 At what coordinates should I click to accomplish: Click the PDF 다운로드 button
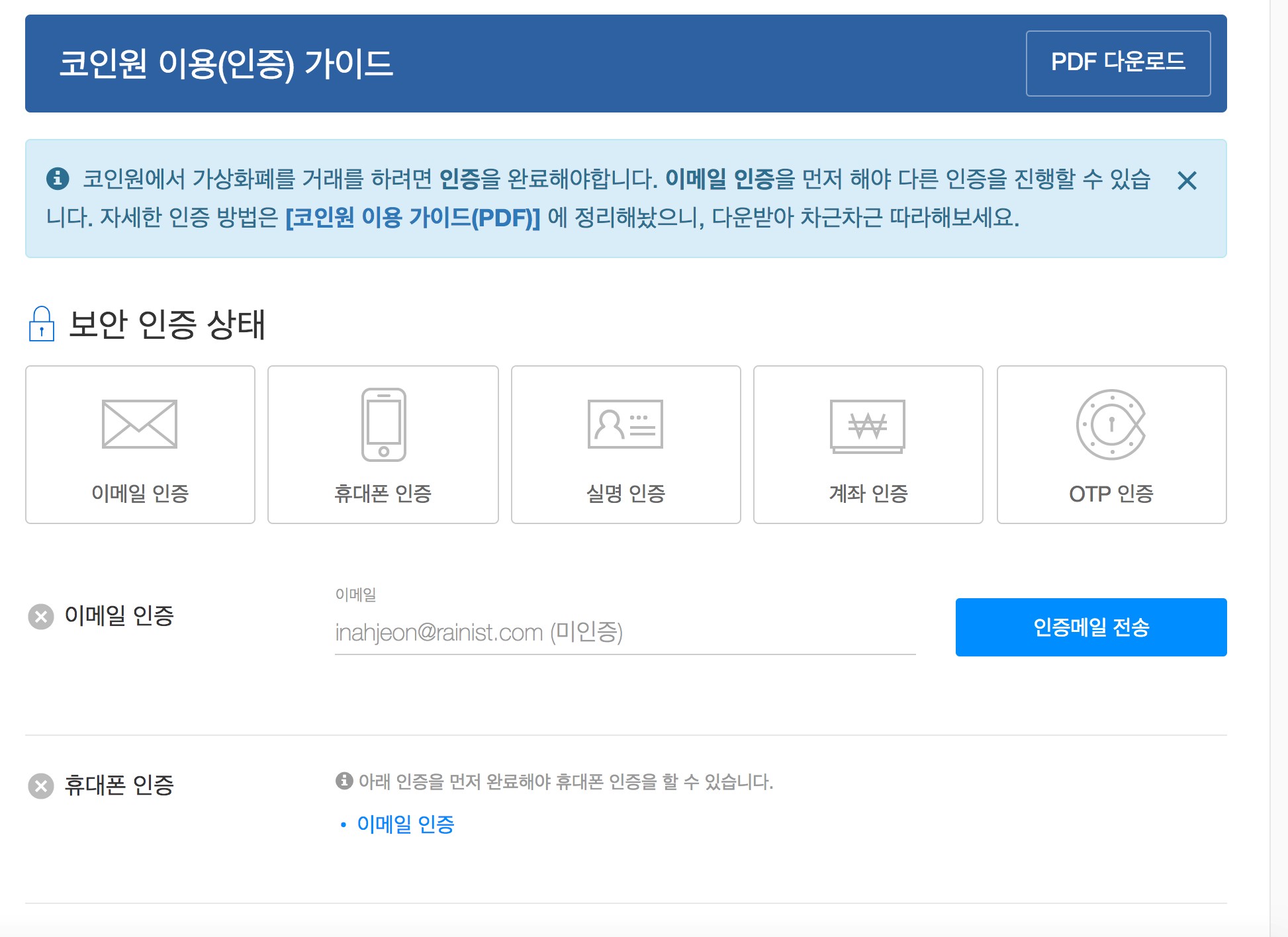click(x=1119, y=63)
